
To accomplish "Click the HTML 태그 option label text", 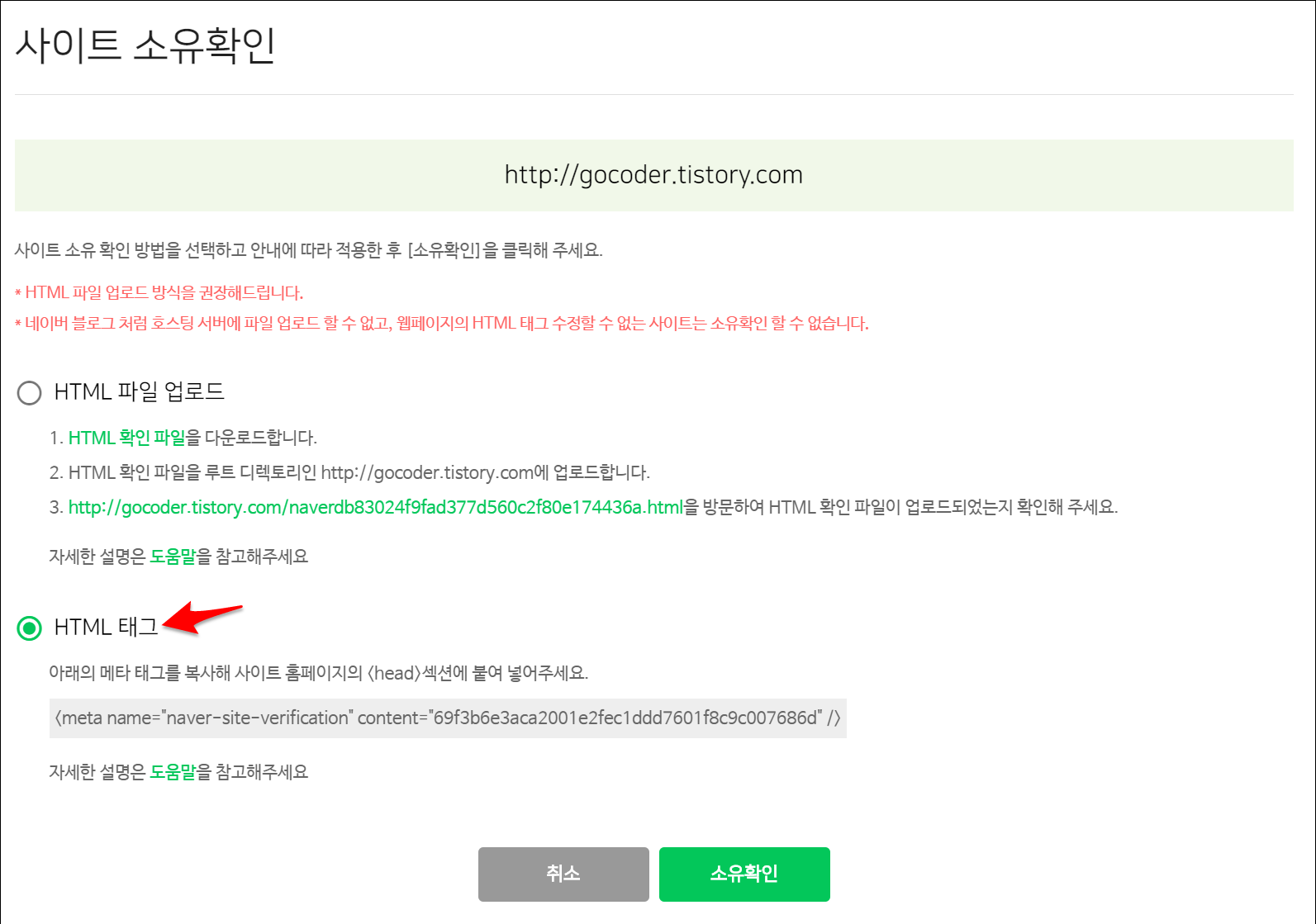I will 106,627.
